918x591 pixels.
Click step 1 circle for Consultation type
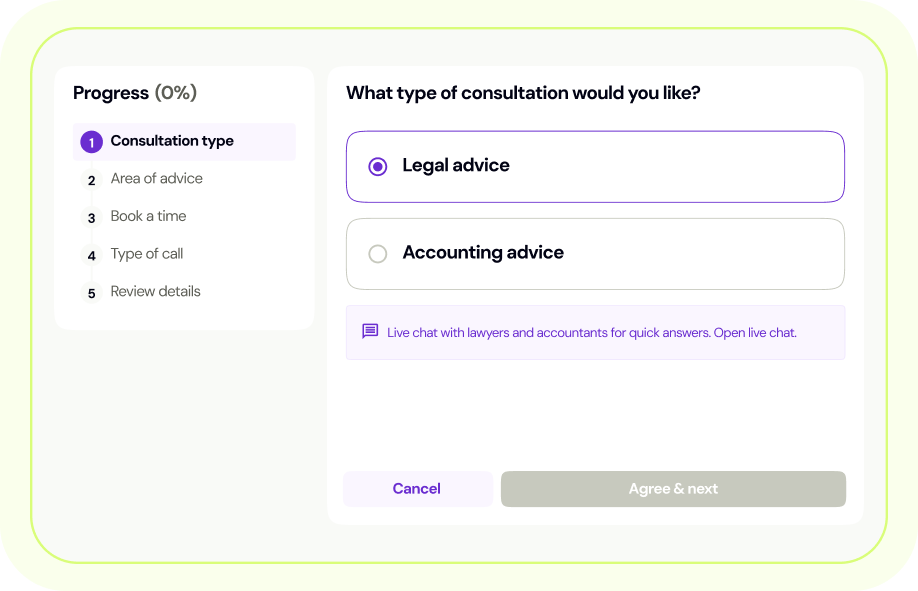point(91,142)
